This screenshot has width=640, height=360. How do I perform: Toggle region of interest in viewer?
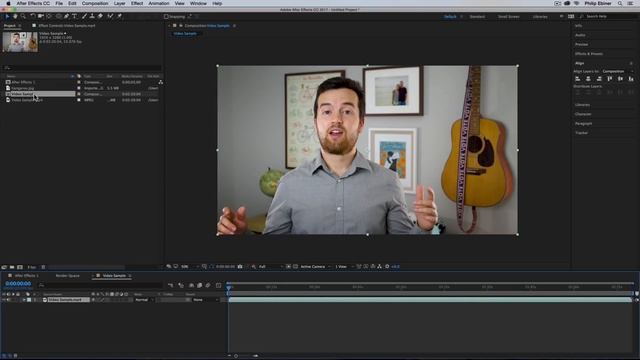click(288, 267)
